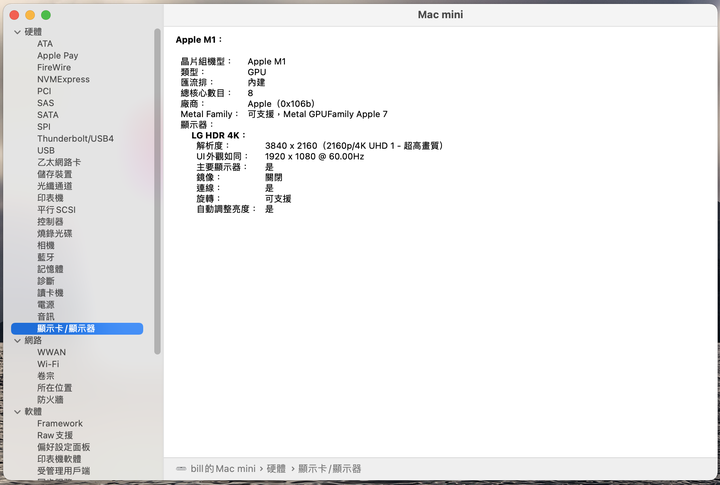
Task: Click 顯示卡/顯示器 in the bottom path bar
Action: point(330,469)
